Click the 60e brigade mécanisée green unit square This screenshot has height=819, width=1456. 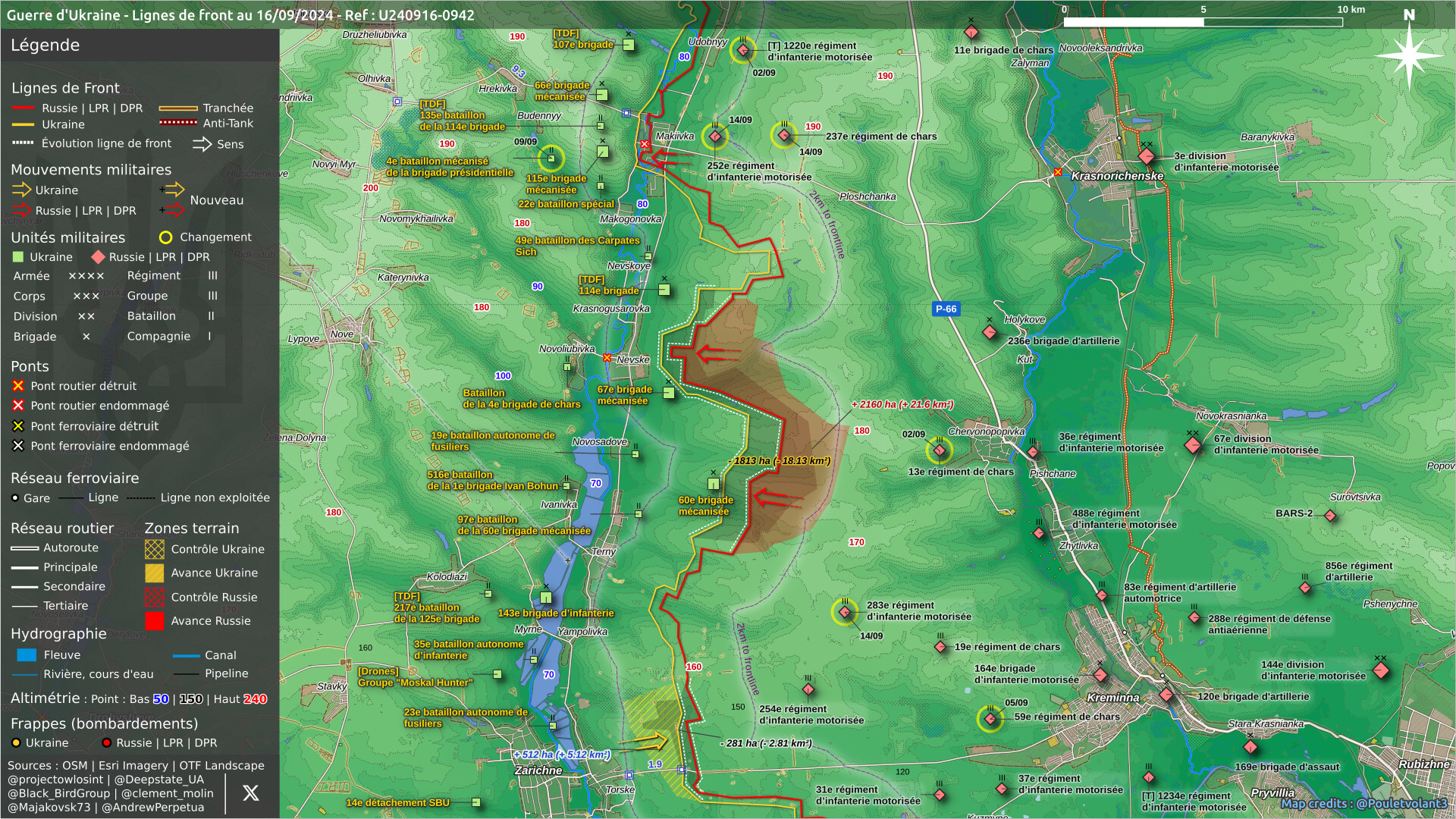[x=713, y=484]
